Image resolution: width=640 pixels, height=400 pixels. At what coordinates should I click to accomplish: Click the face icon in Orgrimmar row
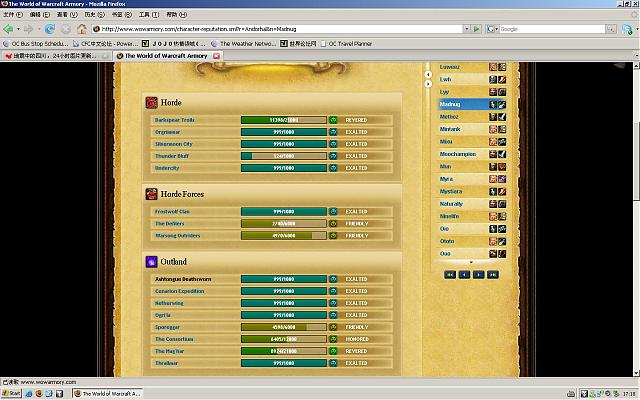point(333,132)
